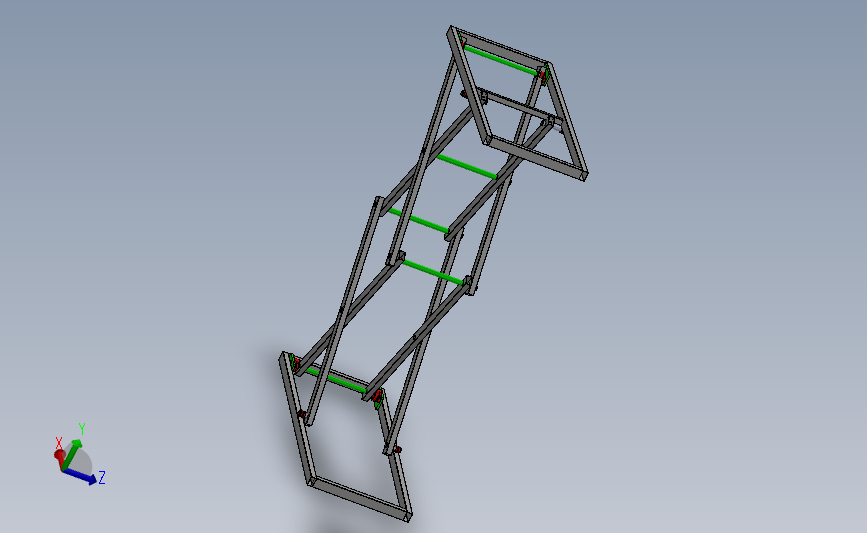Select the topmost green rod in the upper frame
Viewport: 867px width, 533px height.
pyautogui.click(x=500, y=60)
